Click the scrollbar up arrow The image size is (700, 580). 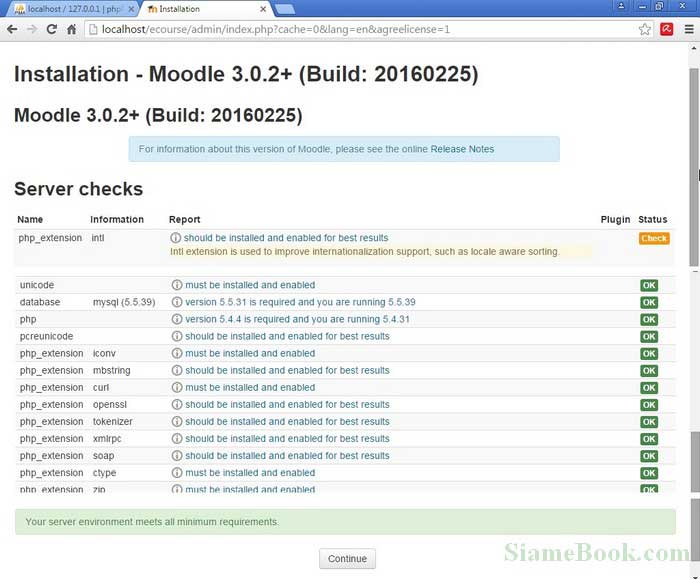tap(694, 47)
